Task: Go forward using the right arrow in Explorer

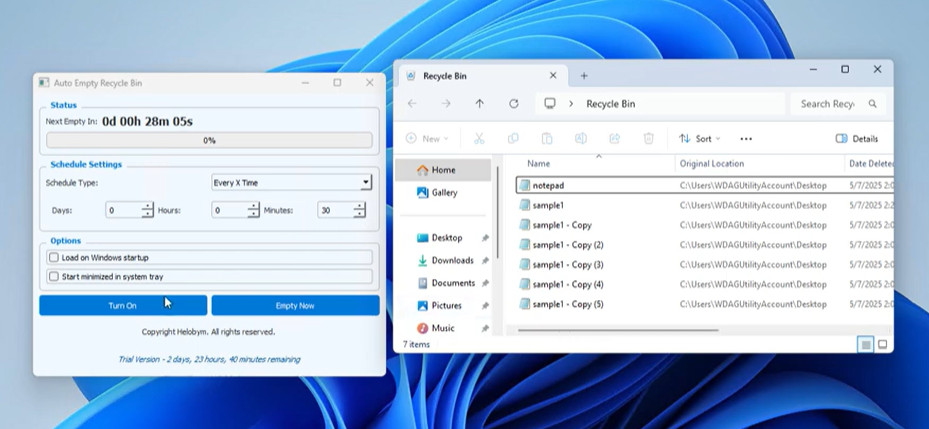Action: 446,104
